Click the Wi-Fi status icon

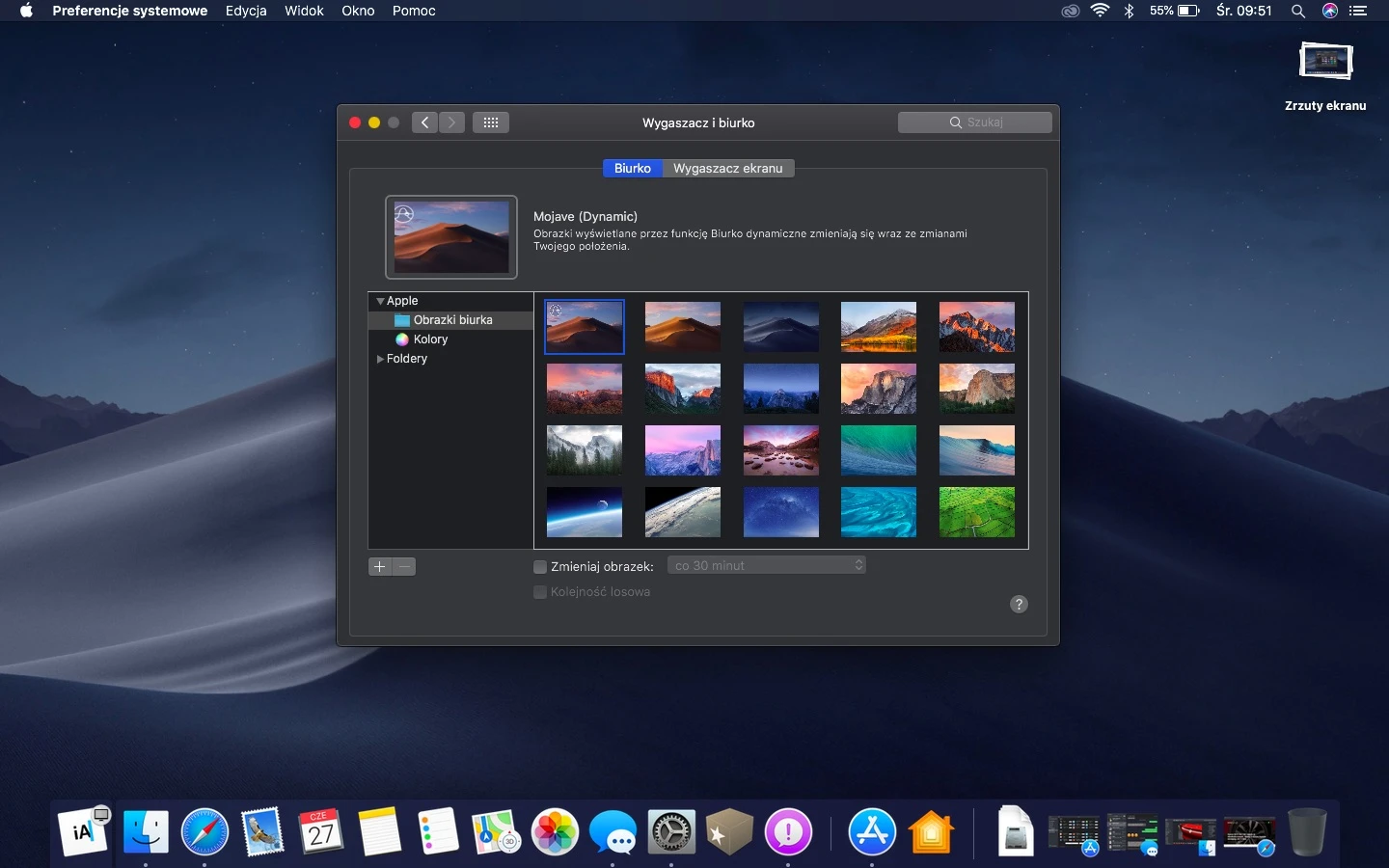(x=1100, y=11)
